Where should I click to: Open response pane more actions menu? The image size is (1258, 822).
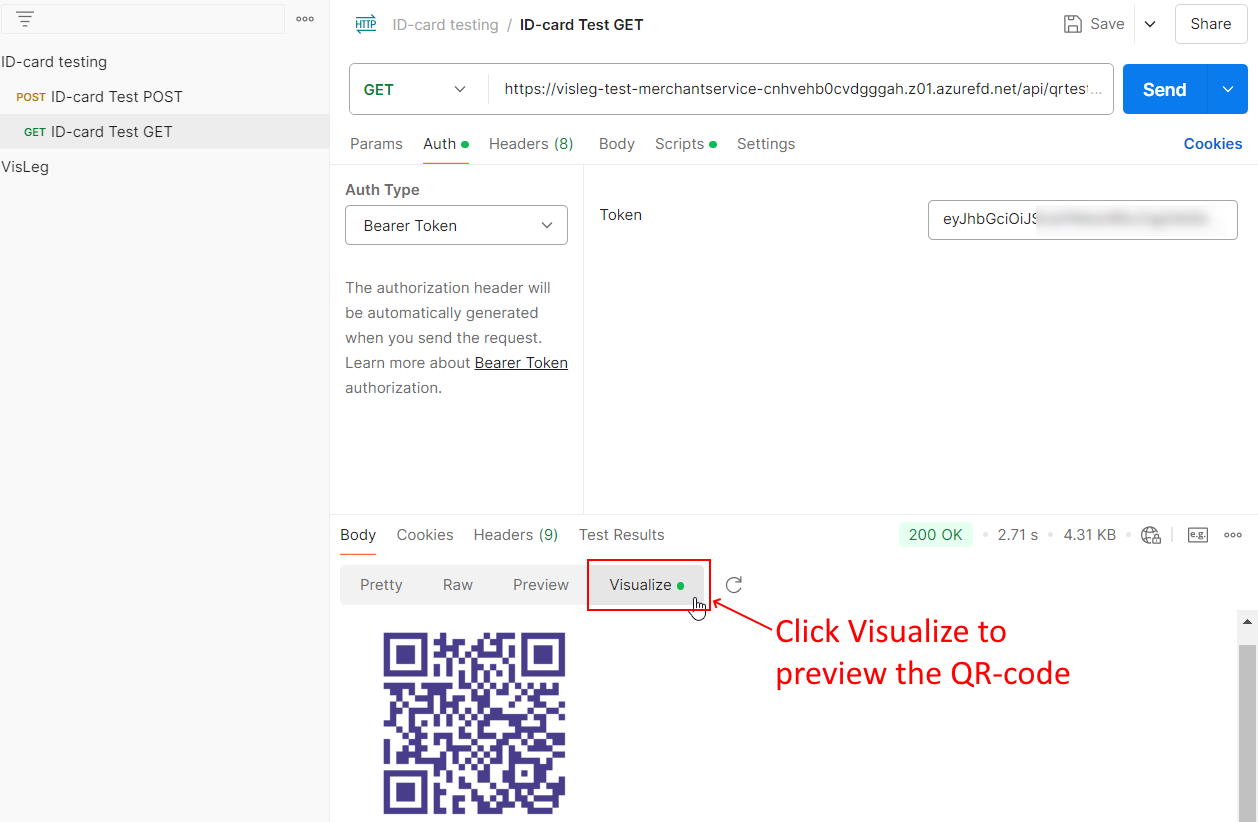coord(1233,535)
